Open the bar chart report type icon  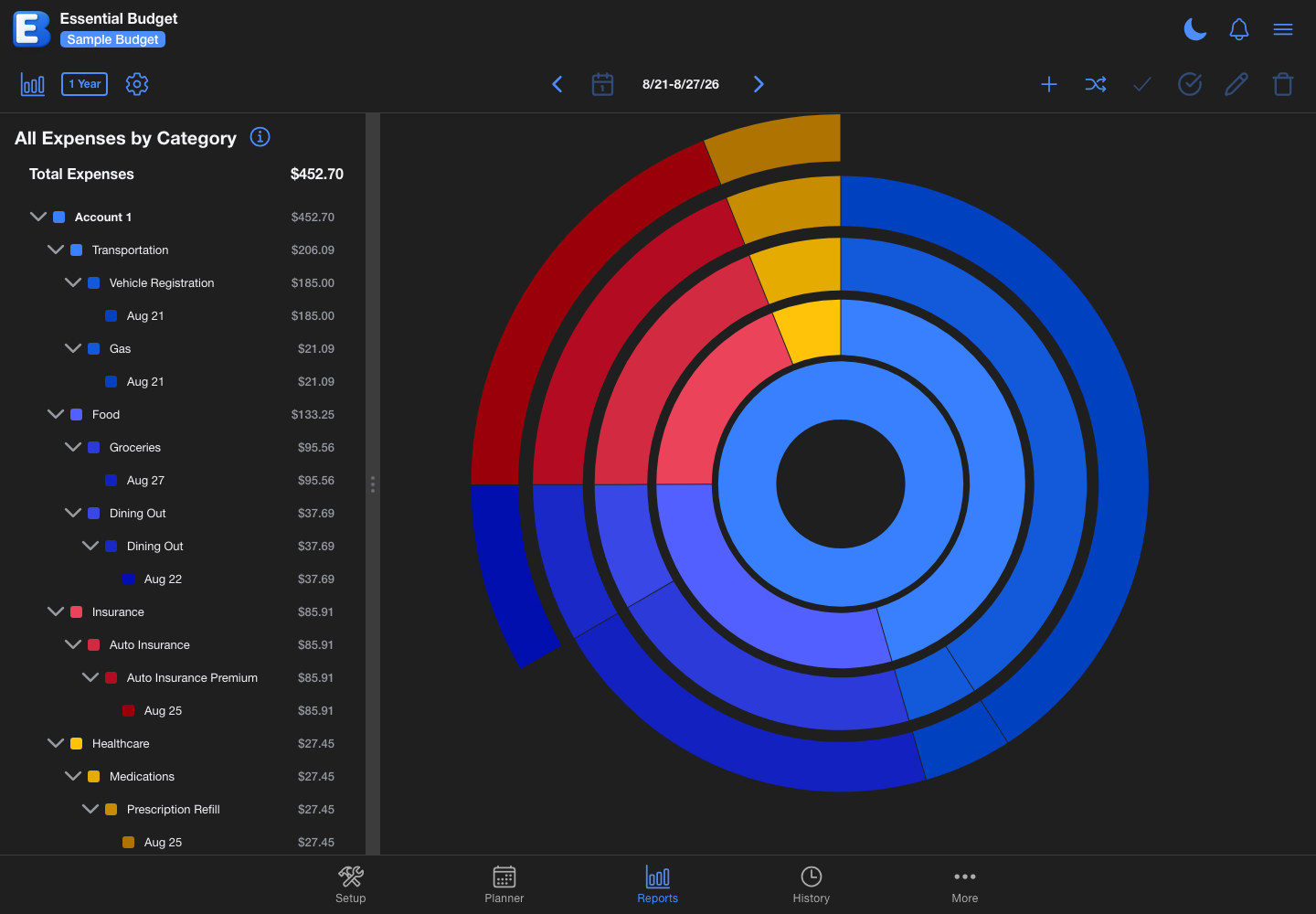point(33,84)
